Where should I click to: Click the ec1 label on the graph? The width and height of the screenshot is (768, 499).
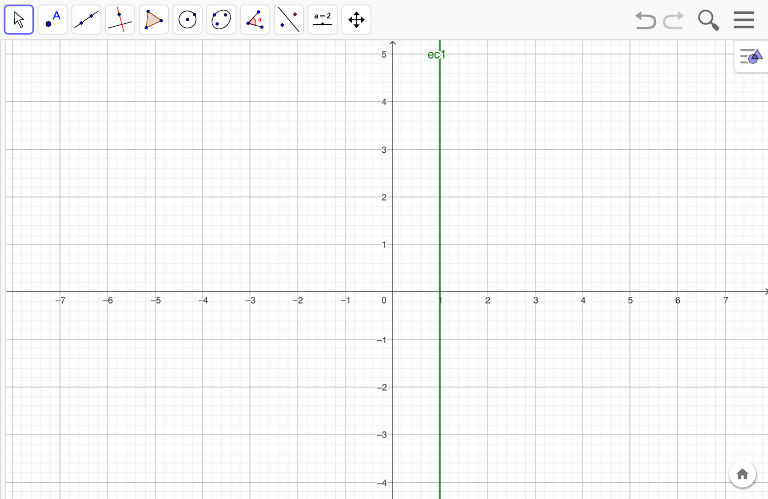coord(436,55)
